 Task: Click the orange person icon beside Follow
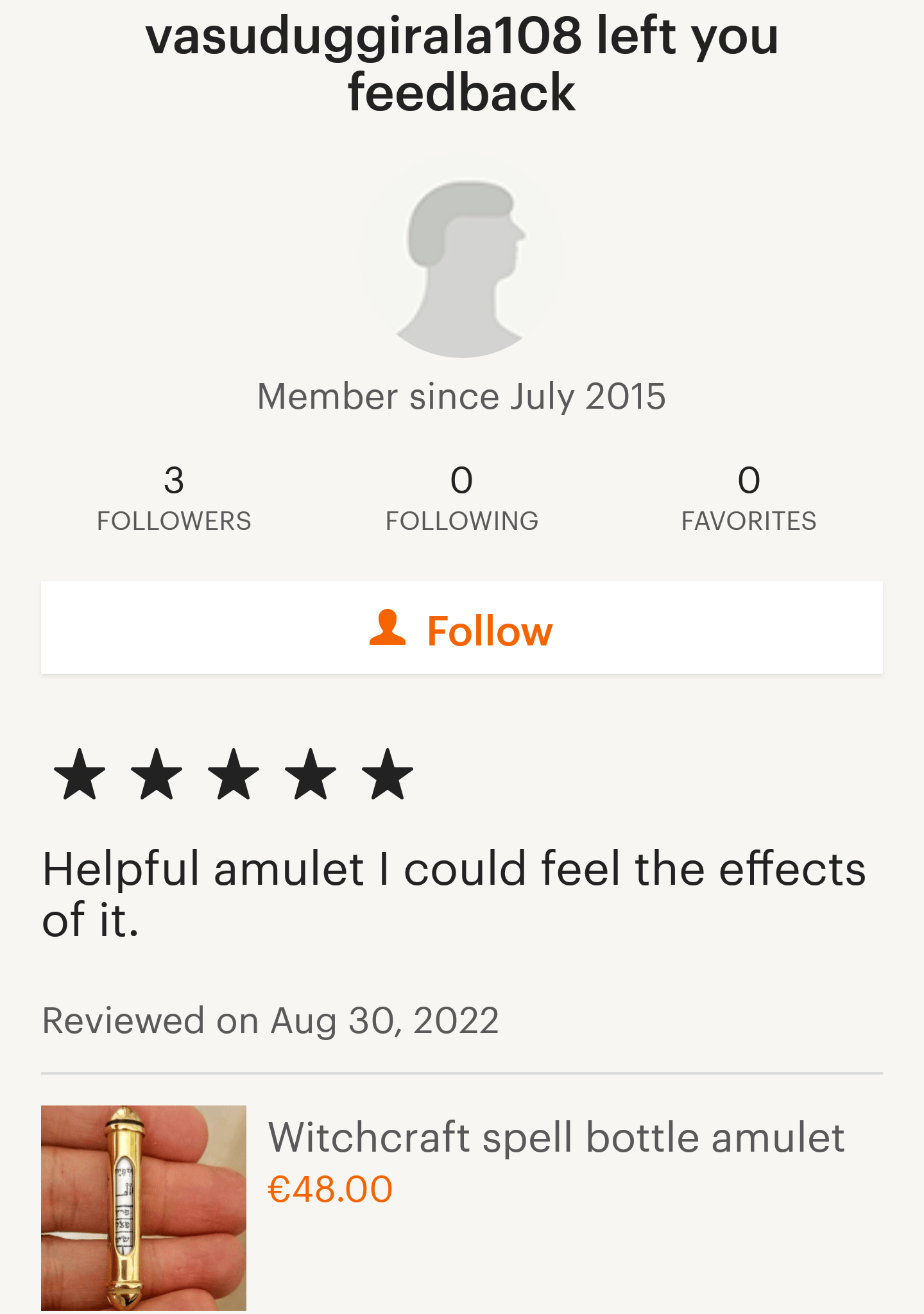coord(388,628)
